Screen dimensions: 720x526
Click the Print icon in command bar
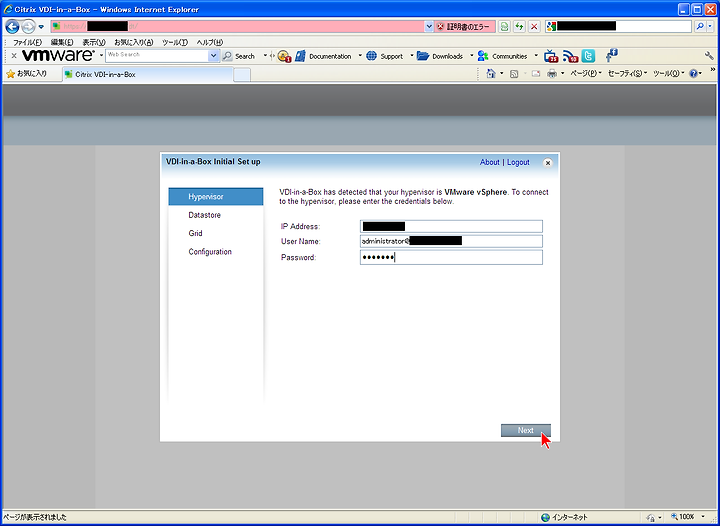(552, 73)
